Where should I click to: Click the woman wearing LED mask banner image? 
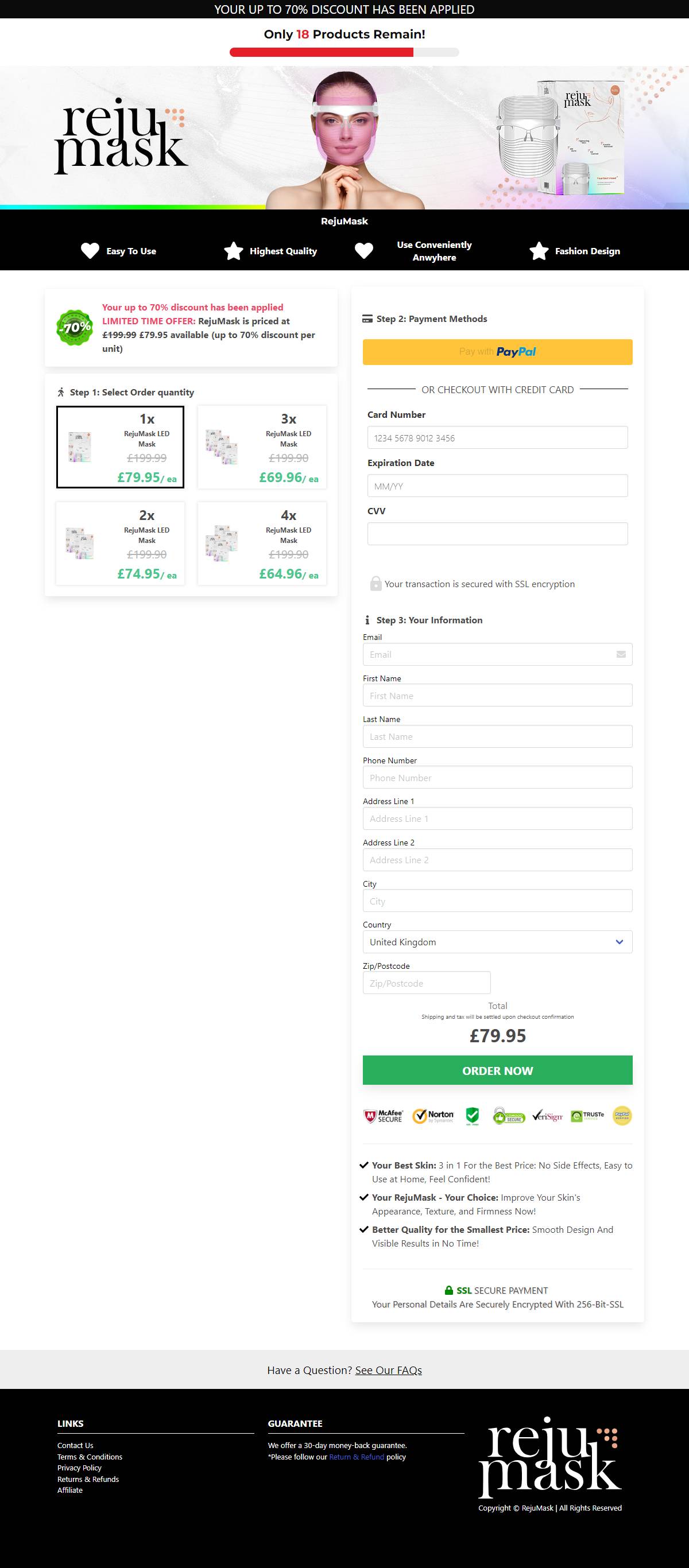[345, 140]
